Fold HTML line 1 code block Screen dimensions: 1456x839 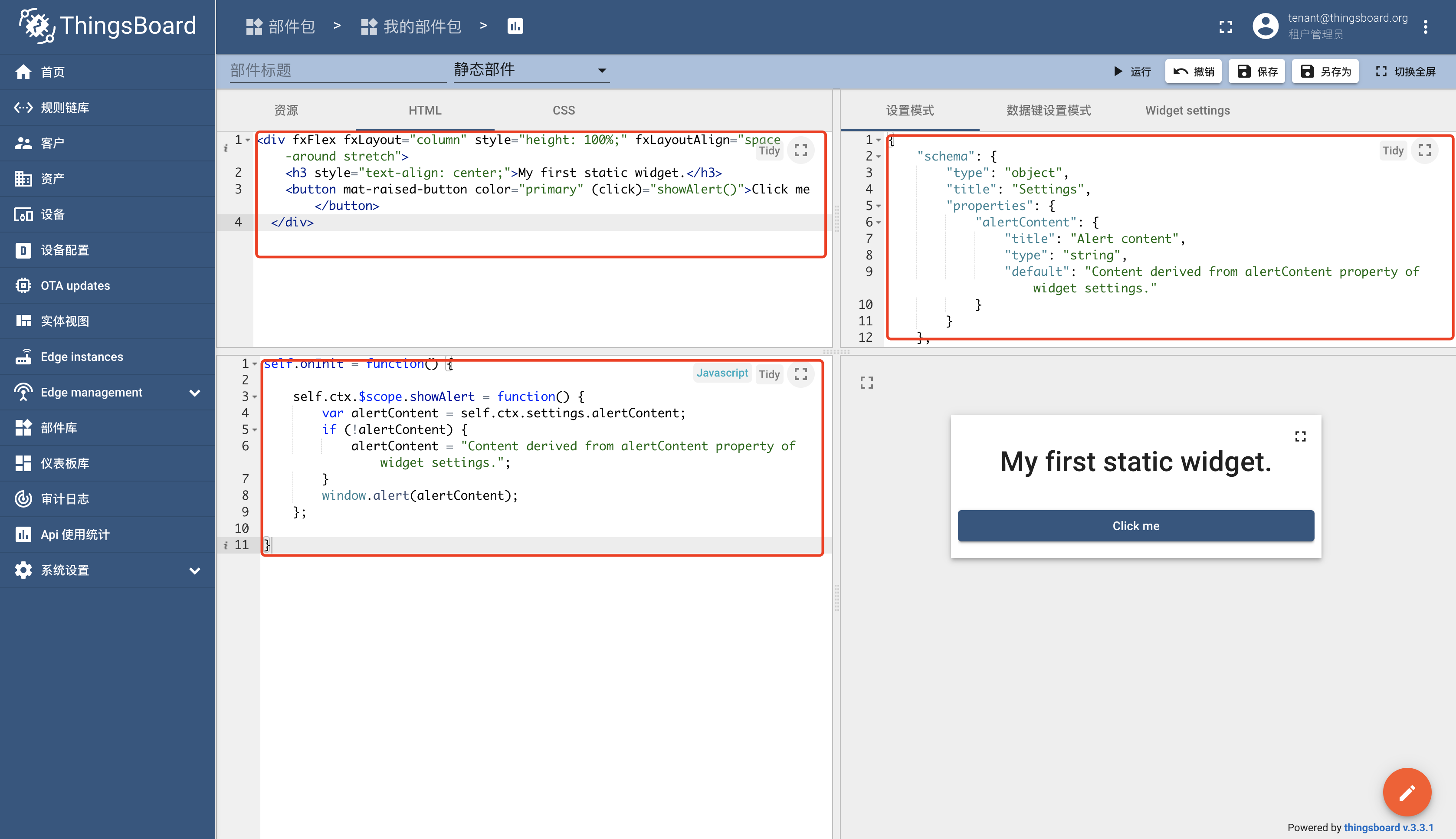pyautogui.click(x=248, y=140)
